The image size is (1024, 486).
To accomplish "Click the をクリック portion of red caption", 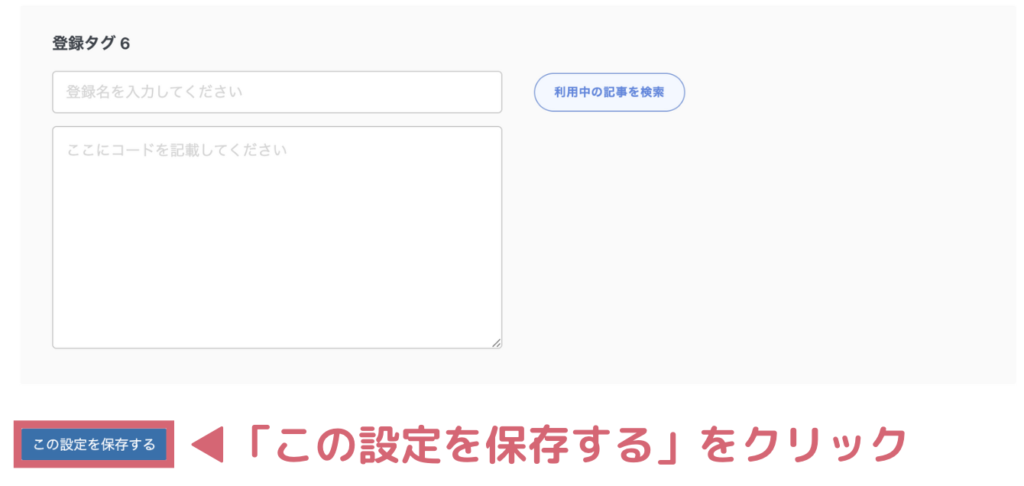I will tap(801, 446).
